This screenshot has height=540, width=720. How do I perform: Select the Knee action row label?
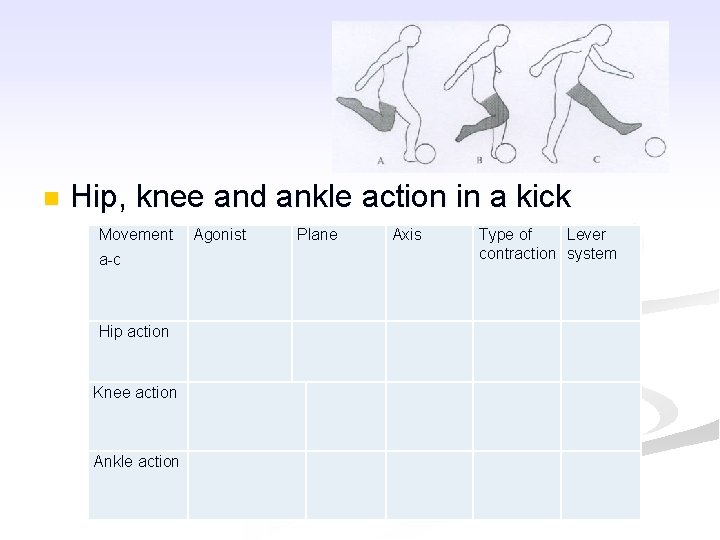pyautogui.click(x=135, y=393)
